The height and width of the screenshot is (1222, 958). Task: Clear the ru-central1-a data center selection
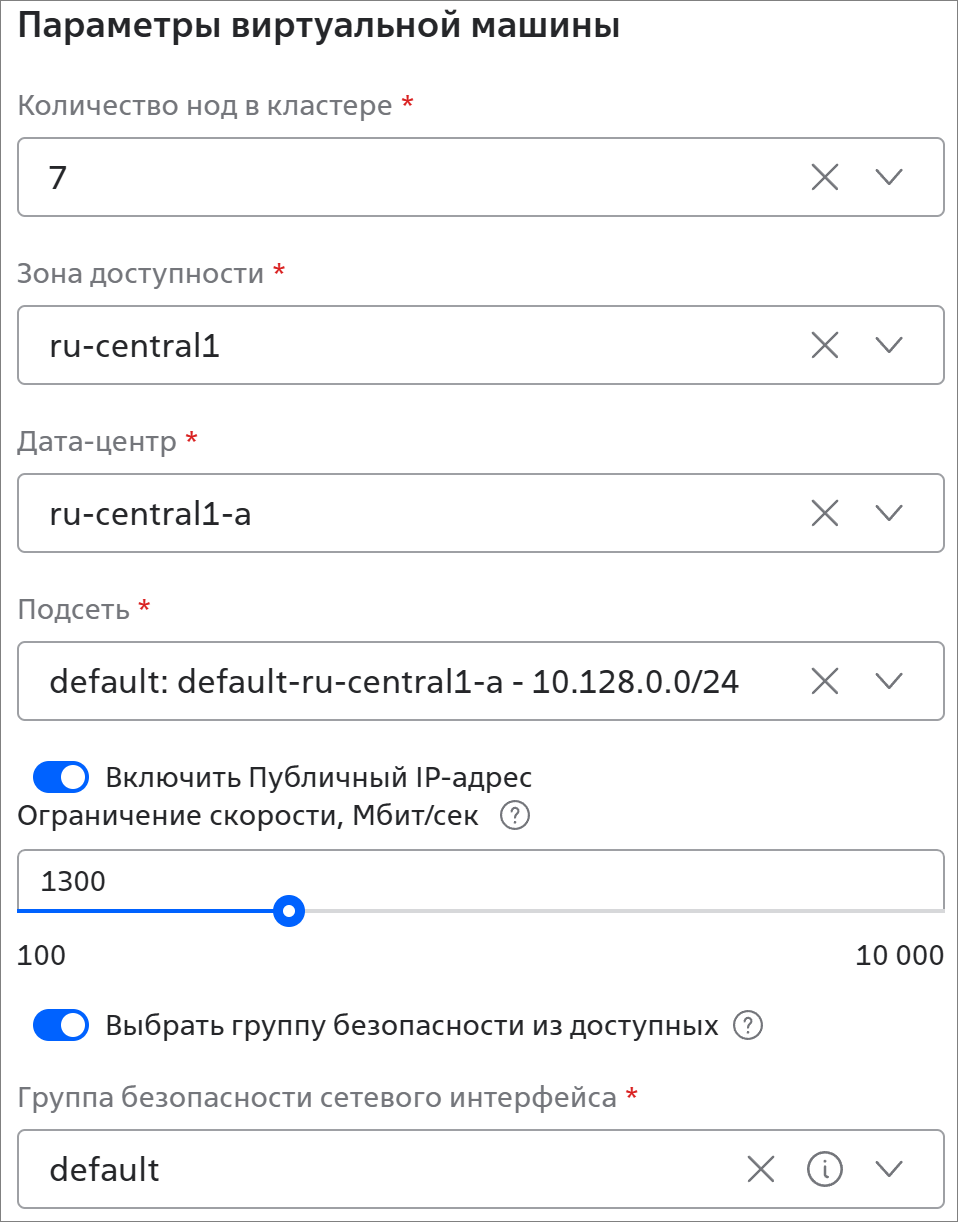coord(824,514)
